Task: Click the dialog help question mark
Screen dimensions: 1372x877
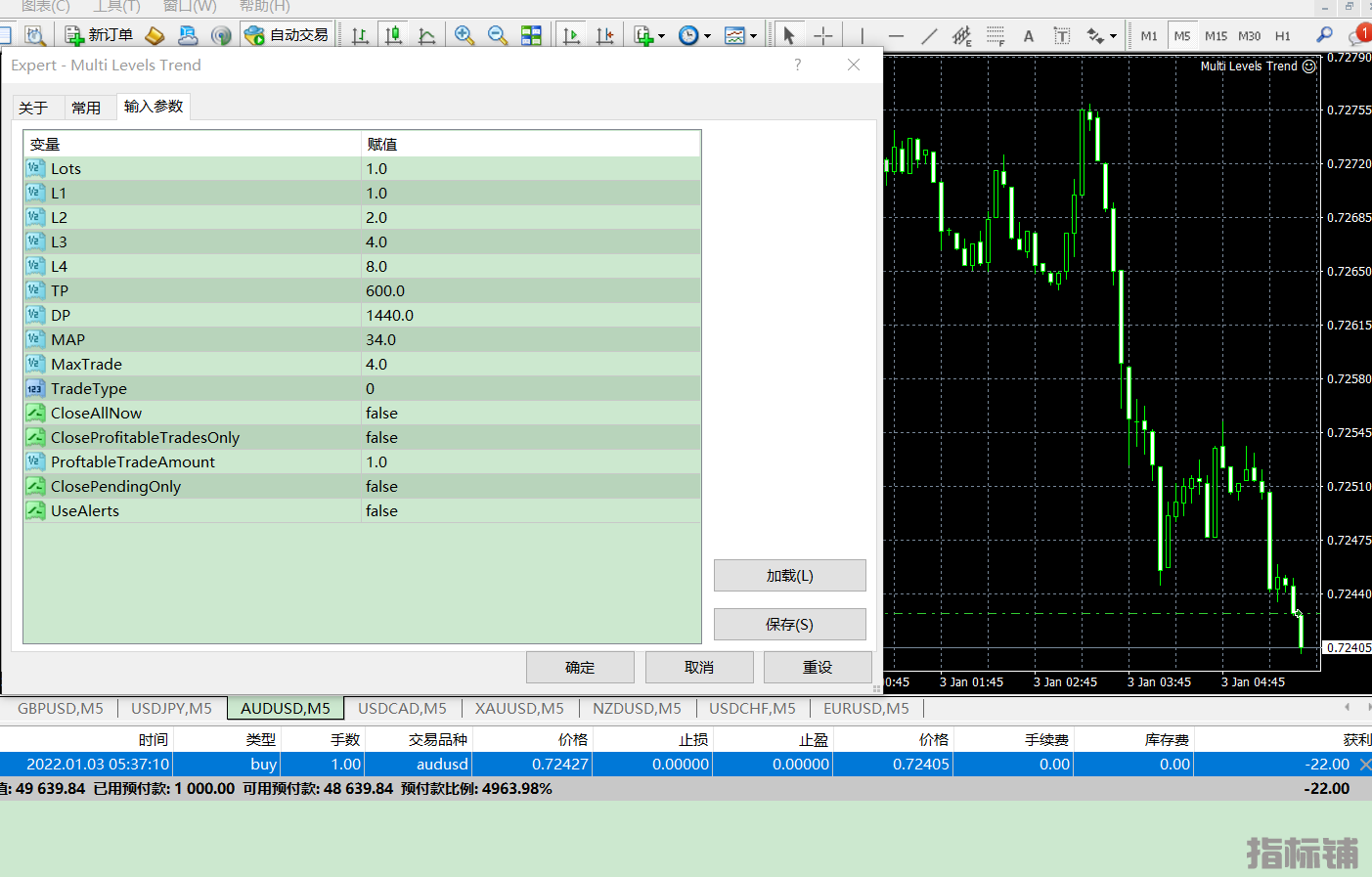Action: click(x=798, y=65)
